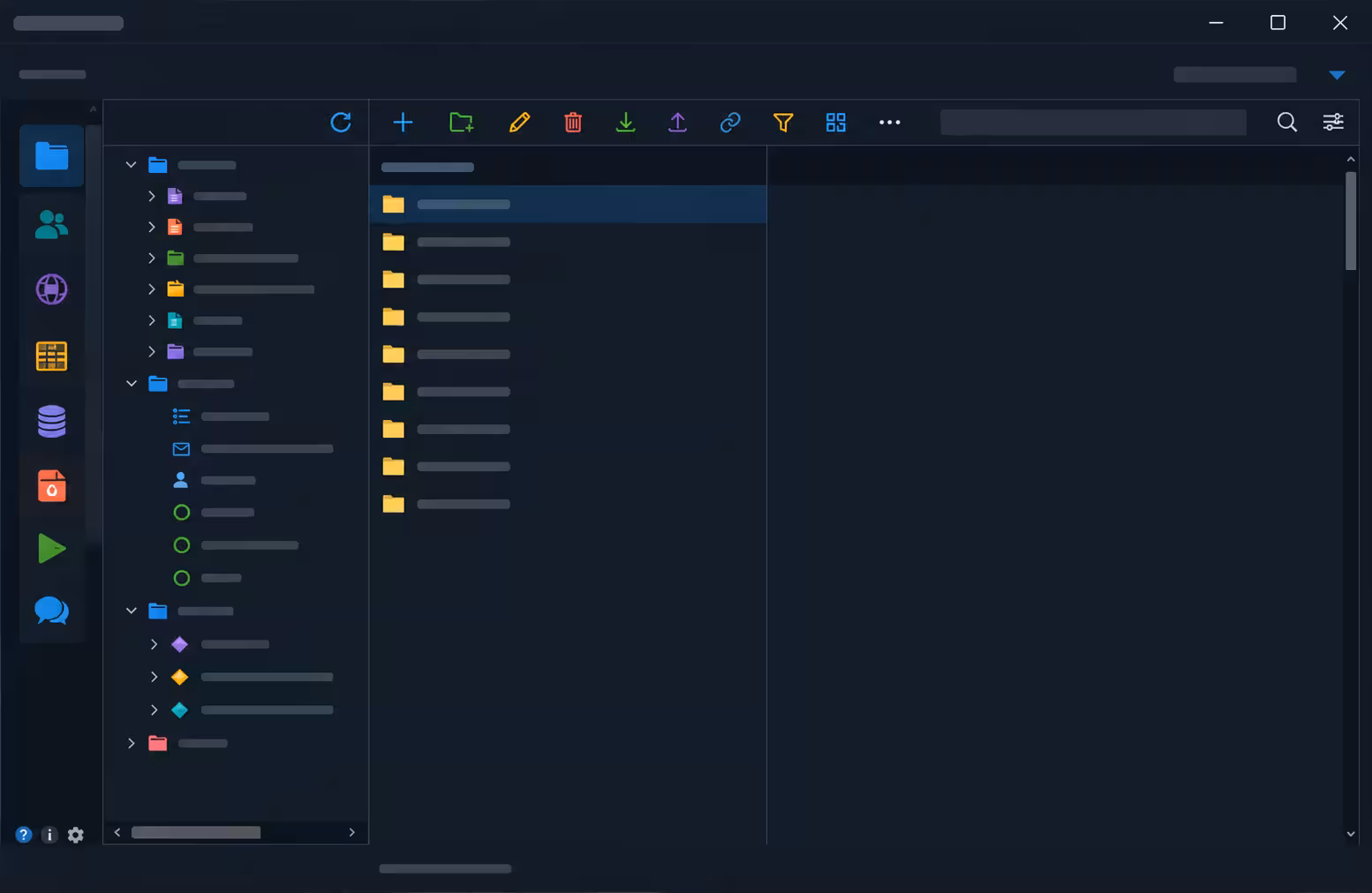1372x893 pixels.
Task: Click the main scrollbar up arrow
Action: (1351, 159)
